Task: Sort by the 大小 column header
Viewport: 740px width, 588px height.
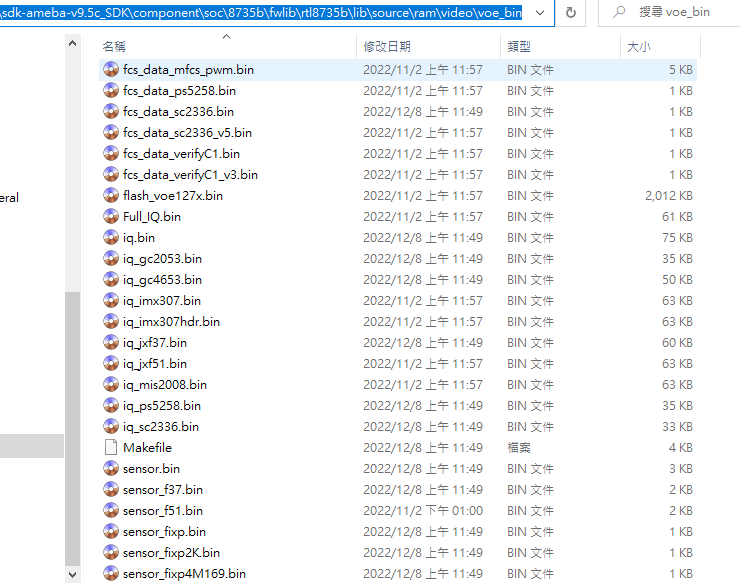Action: (x=638, y=47)
